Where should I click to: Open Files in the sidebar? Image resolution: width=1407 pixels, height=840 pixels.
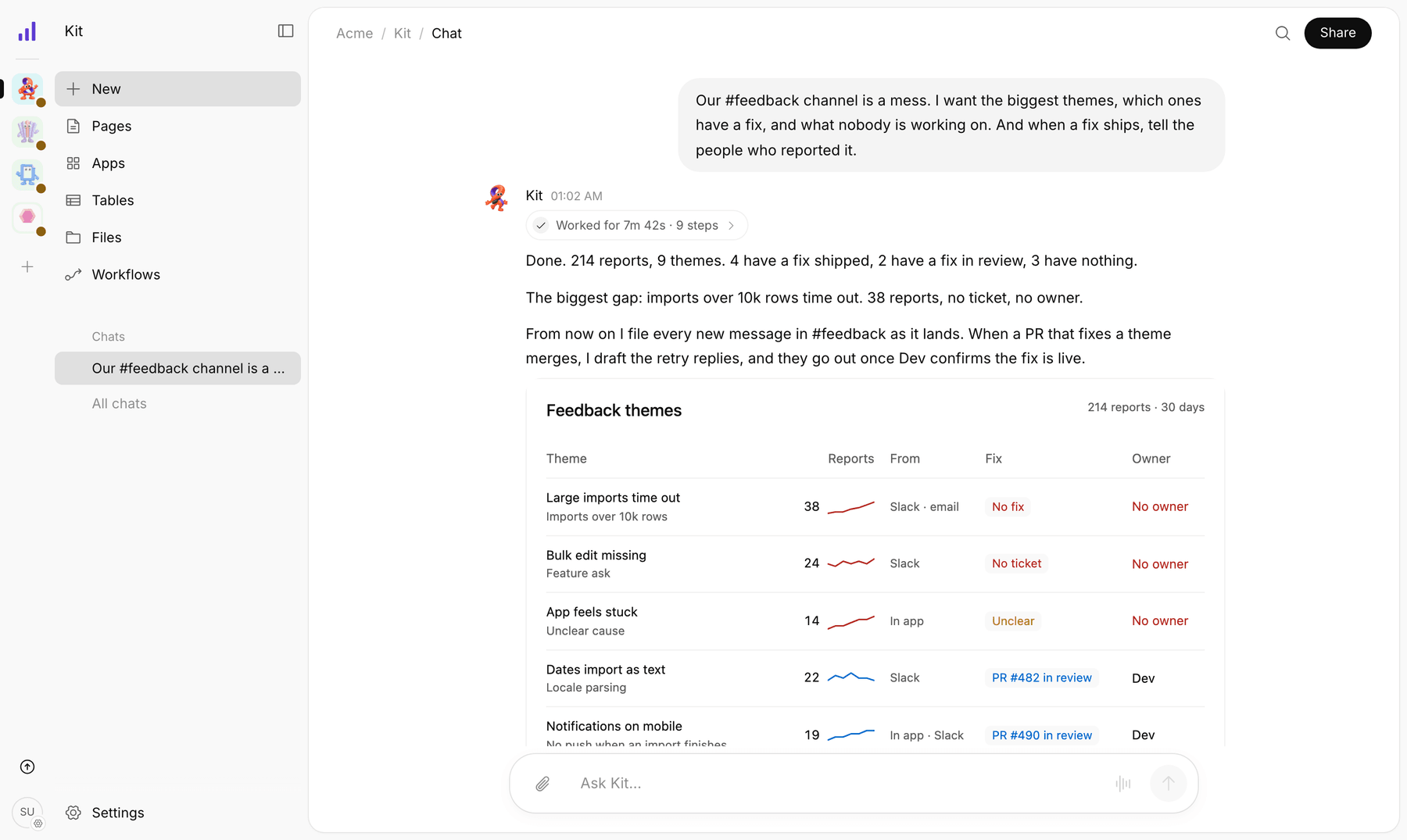pyautogui.click(x=177, y=238)
